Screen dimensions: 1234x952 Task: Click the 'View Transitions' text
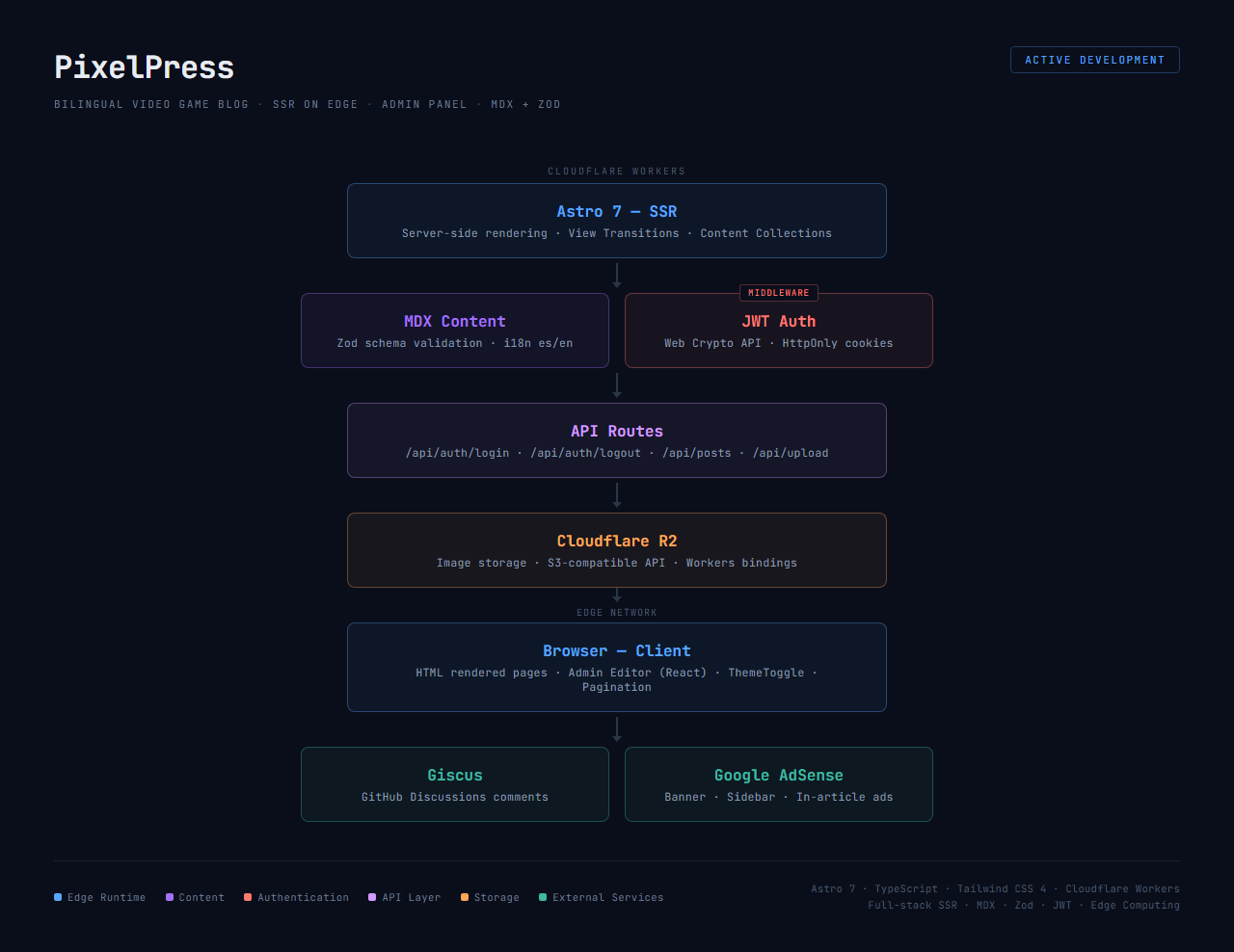click(x=624, y=233)
